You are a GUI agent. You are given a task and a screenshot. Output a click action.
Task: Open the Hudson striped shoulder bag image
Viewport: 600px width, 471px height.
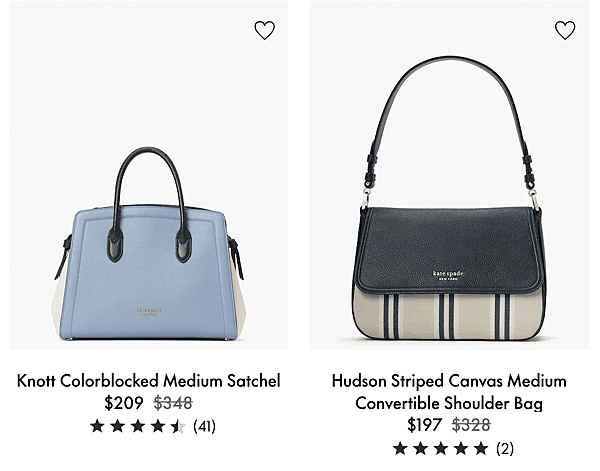tap(449, 175)
